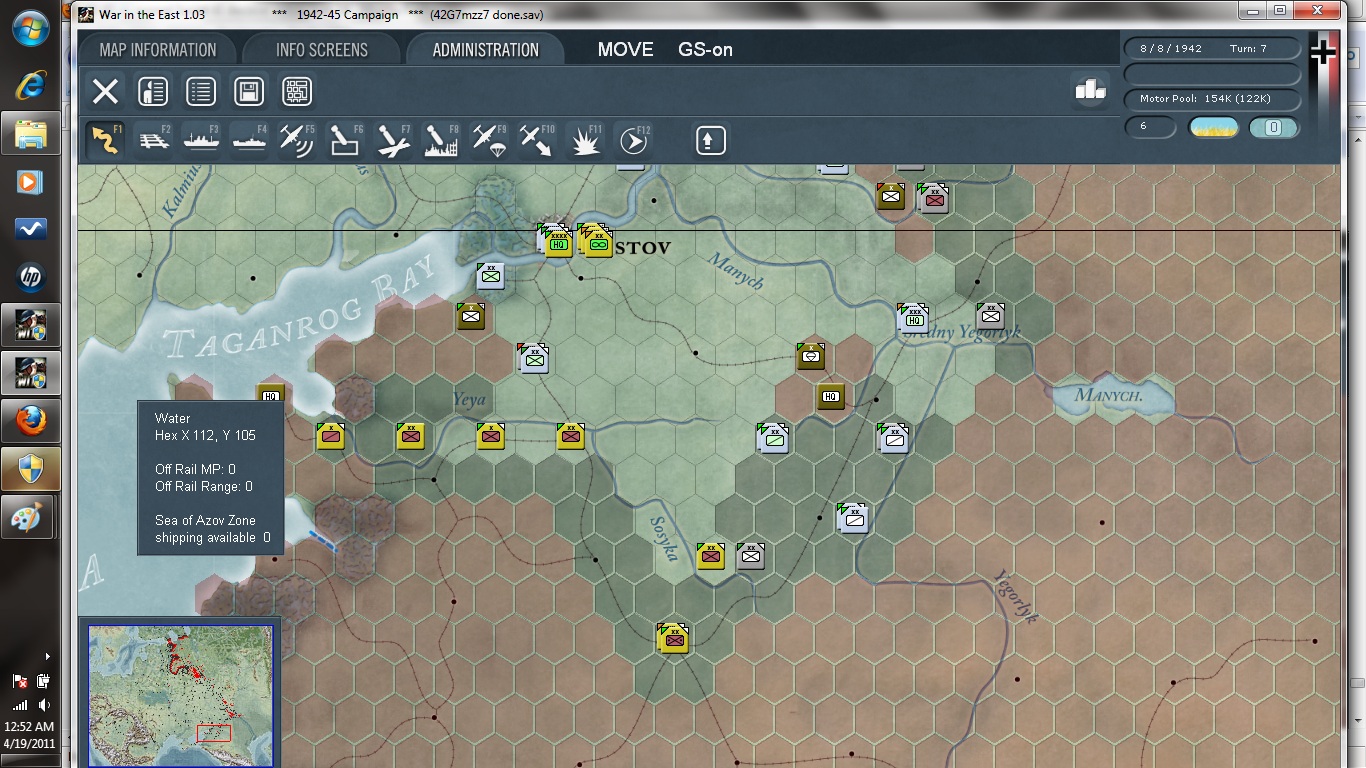Click the Yeya river label
The height and width of the screenshot is (768, 1366).
469,400
